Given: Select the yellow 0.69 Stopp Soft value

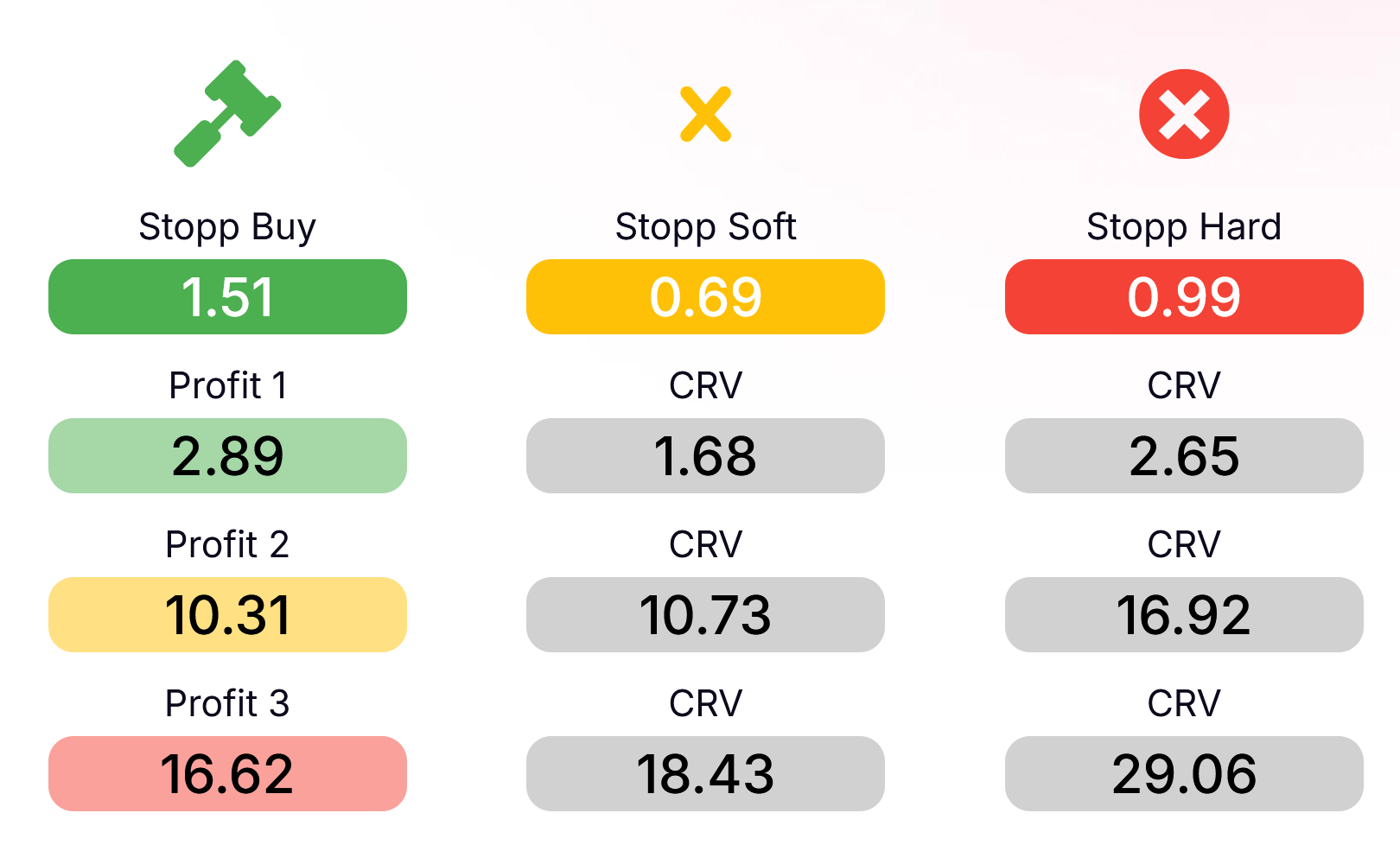Looking at the screenshot, I should 705,296.
